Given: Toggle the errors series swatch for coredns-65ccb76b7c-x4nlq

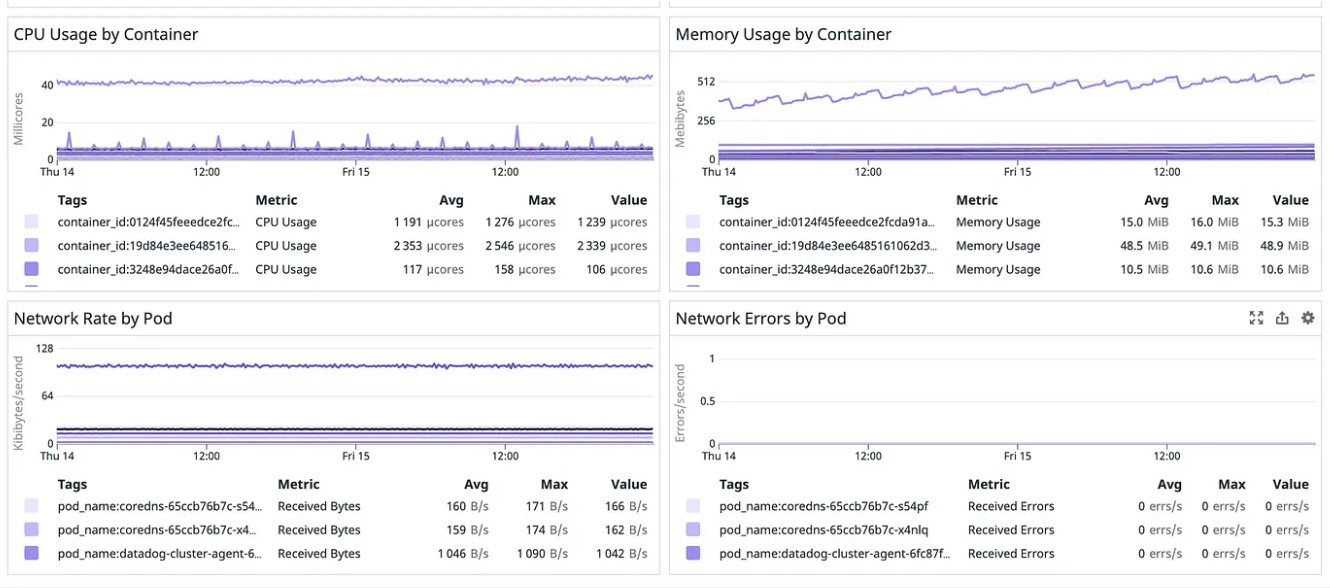Looking at the screenshot, I should coord(692,529).
